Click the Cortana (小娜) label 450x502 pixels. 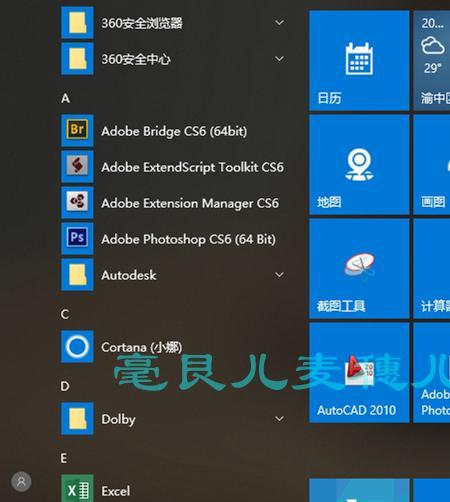pos(142,347)
